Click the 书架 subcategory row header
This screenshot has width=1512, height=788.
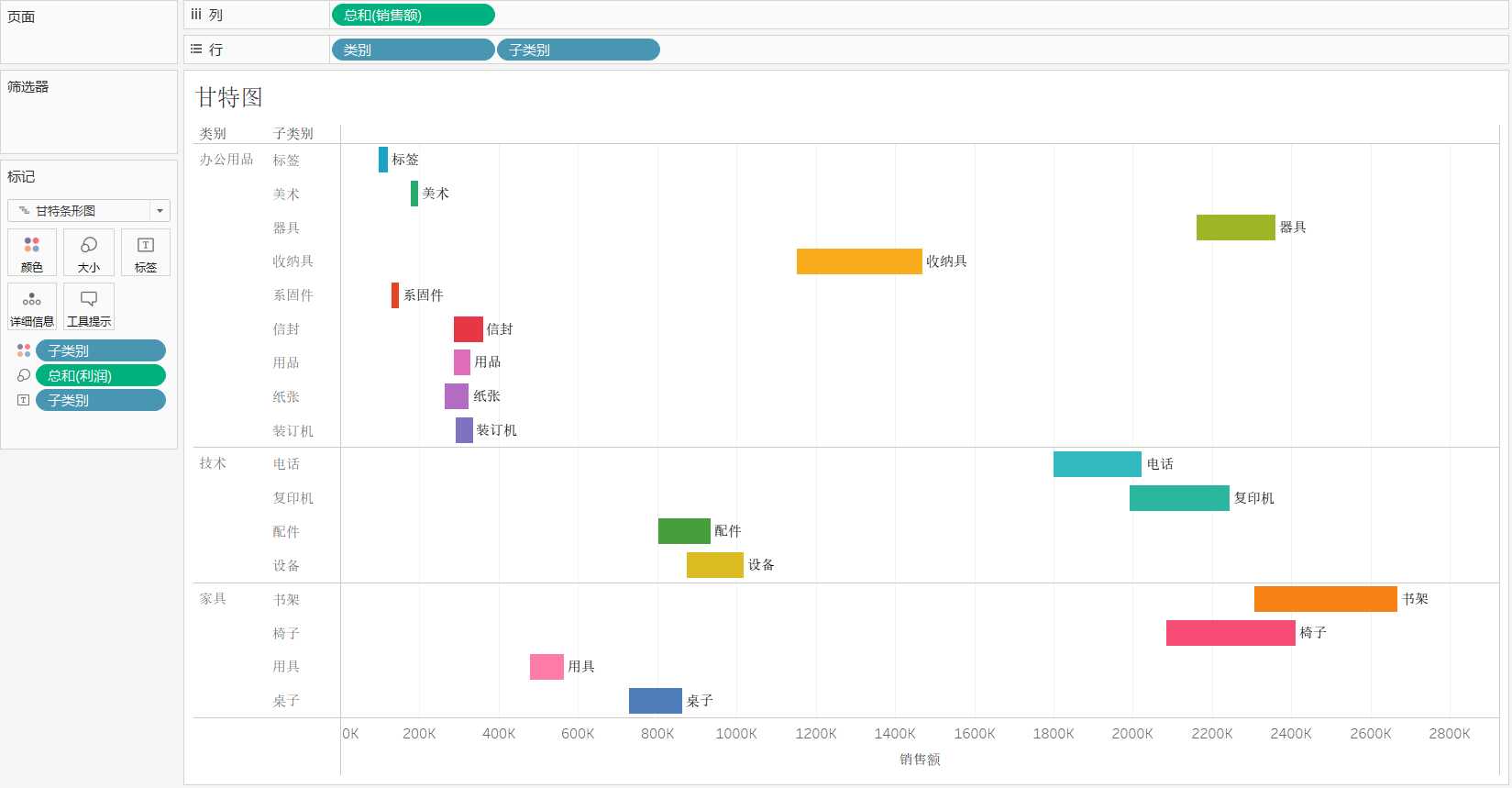coord(286,600)
